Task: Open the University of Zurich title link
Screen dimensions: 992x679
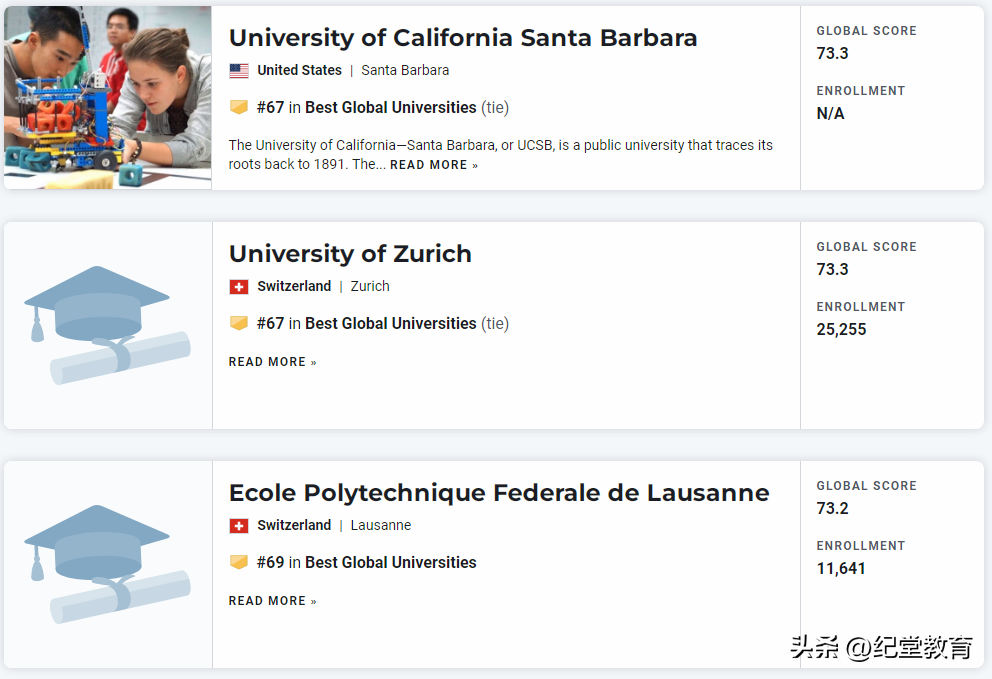Action: (x=350, y=254)
